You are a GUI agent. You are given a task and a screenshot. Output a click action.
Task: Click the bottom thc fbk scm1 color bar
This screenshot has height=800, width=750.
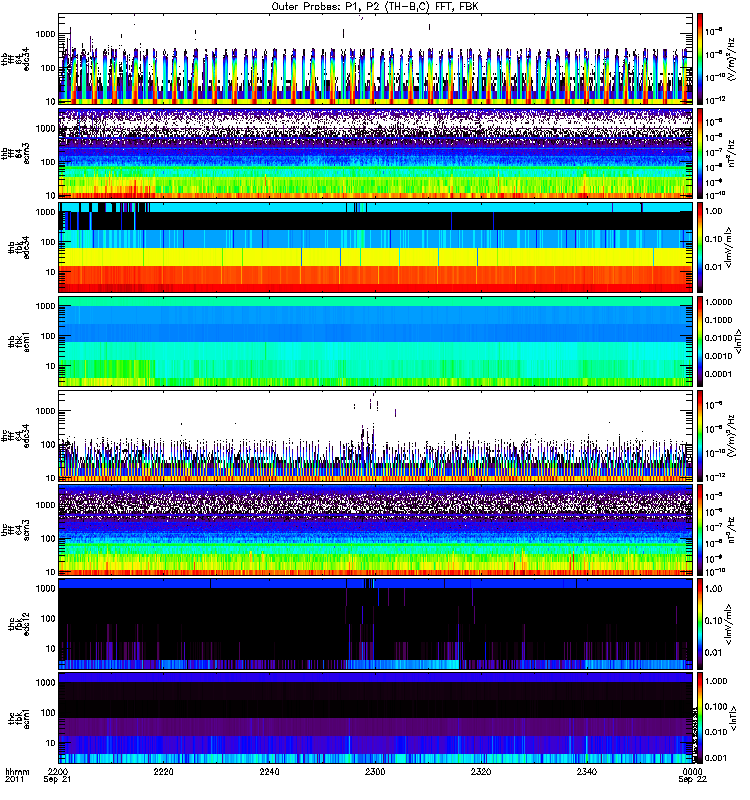click(x=701, y=716)
